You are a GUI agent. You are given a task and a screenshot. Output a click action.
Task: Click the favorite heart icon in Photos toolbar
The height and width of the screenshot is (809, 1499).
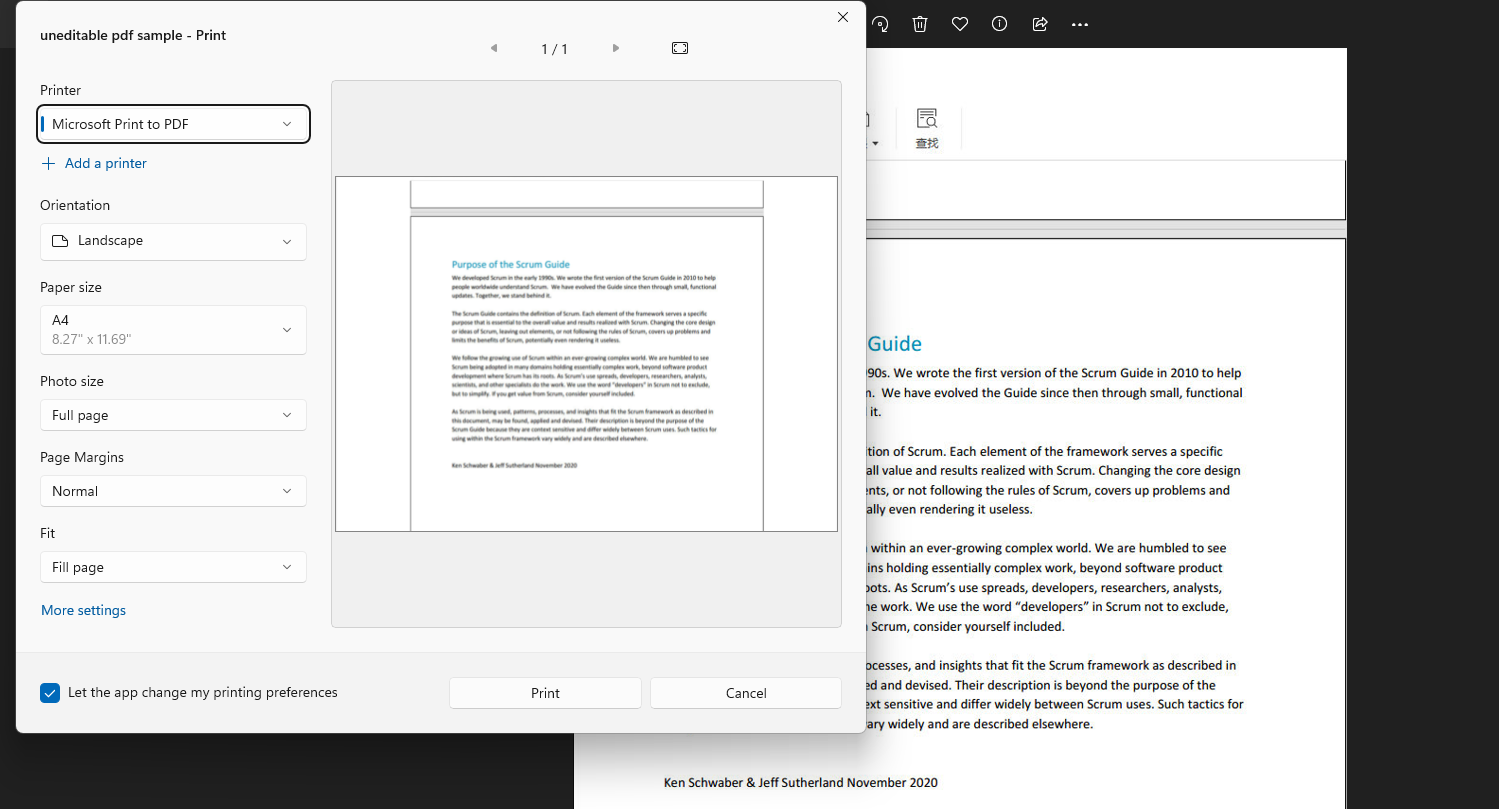[x=960, y=24]
